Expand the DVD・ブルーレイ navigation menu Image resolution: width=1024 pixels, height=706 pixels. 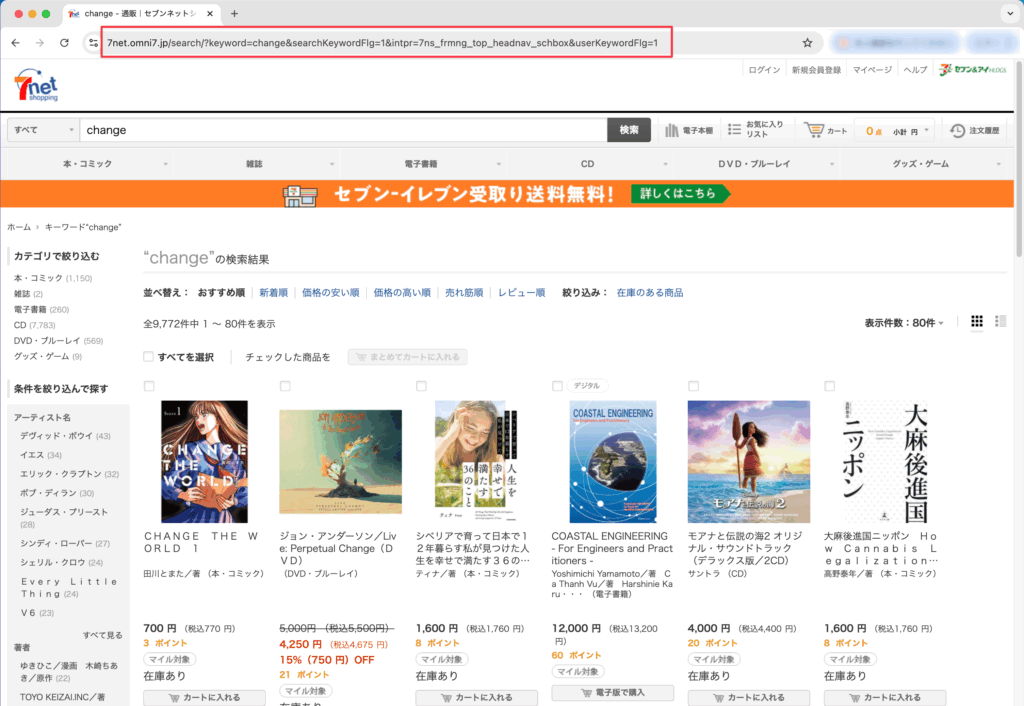(755, 164)
